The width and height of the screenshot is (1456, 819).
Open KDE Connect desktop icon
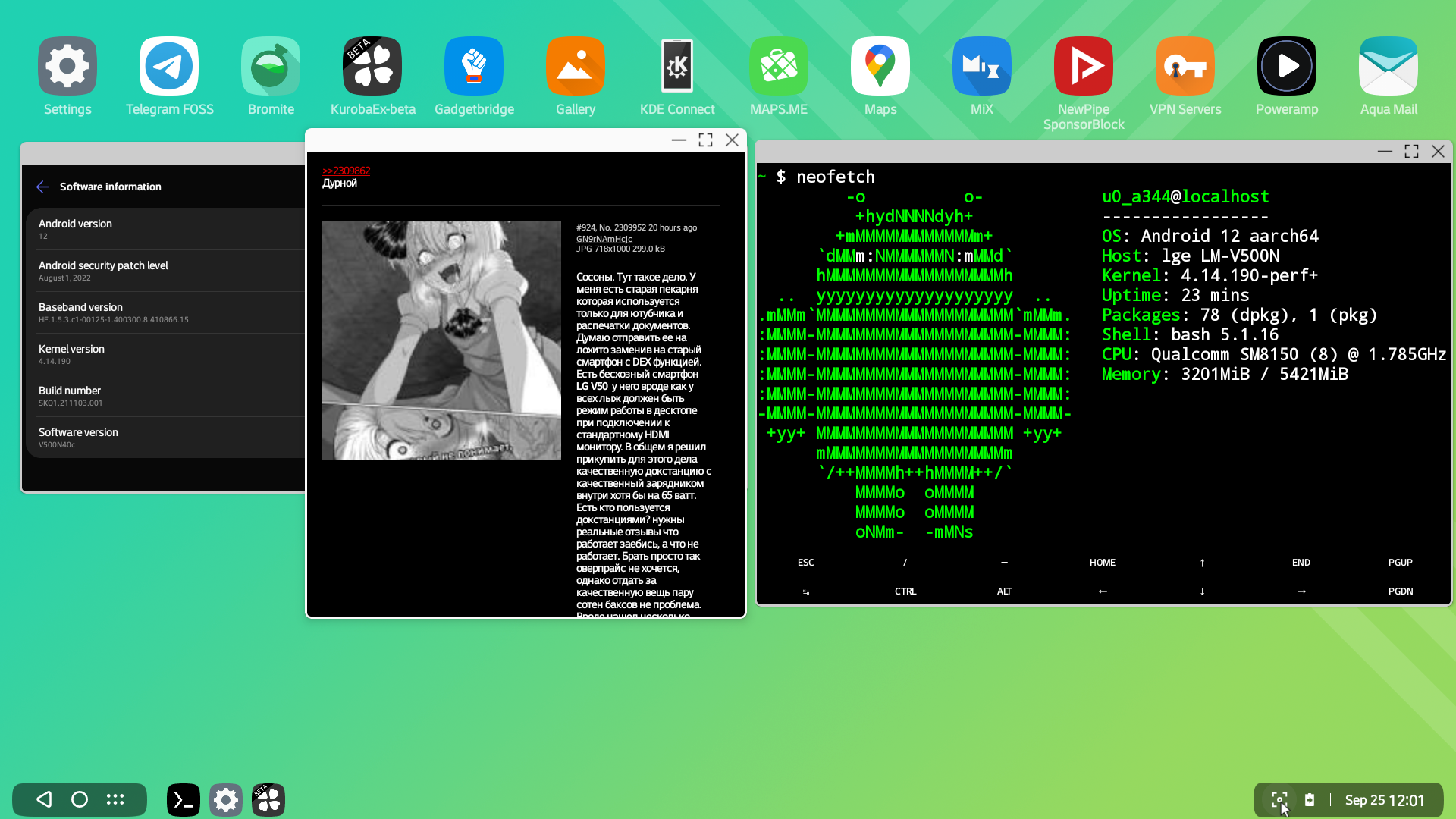pyautogui.click(x=676, y=66)
